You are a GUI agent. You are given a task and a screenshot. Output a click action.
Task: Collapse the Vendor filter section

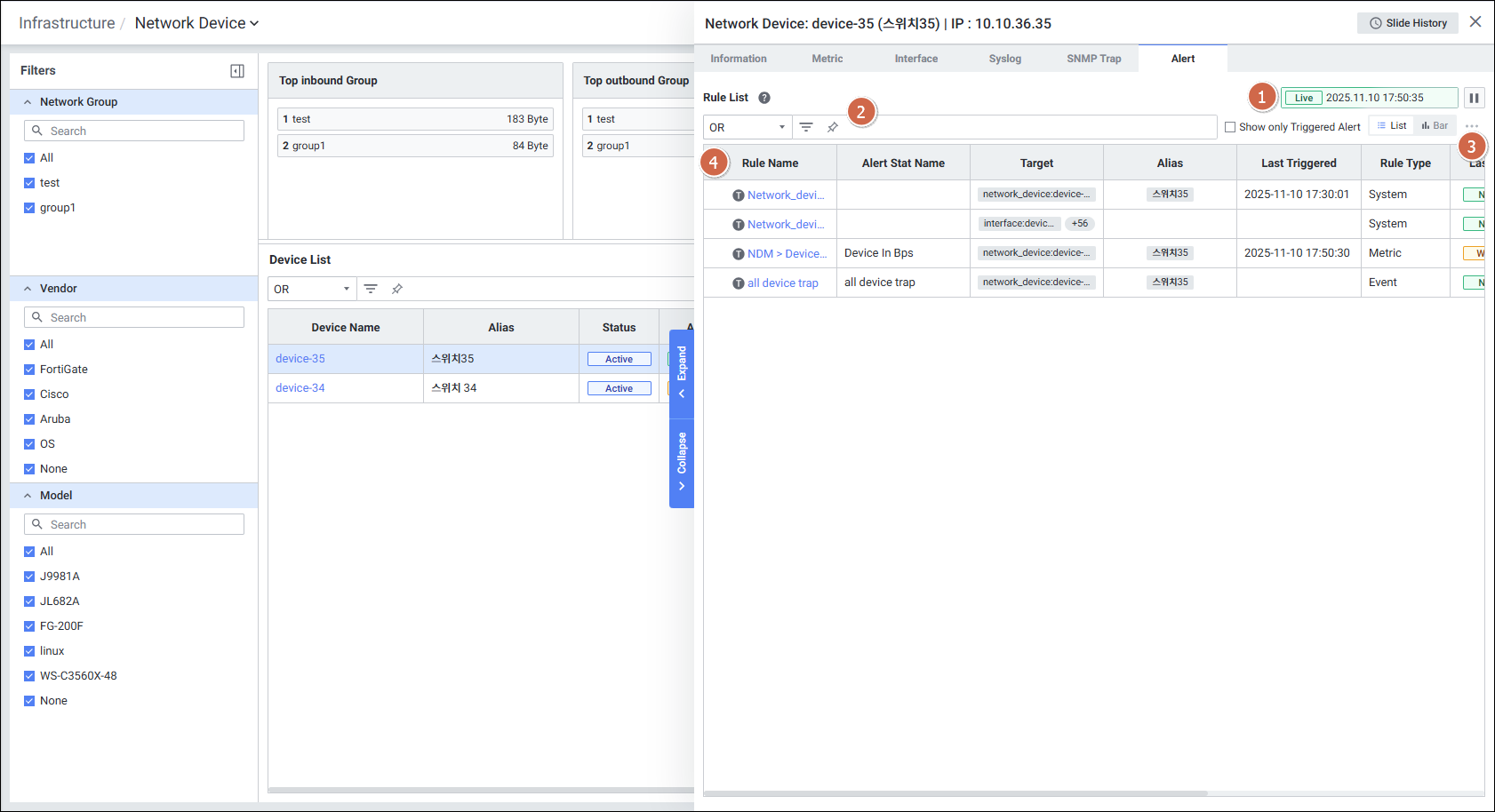coord(28,289)
